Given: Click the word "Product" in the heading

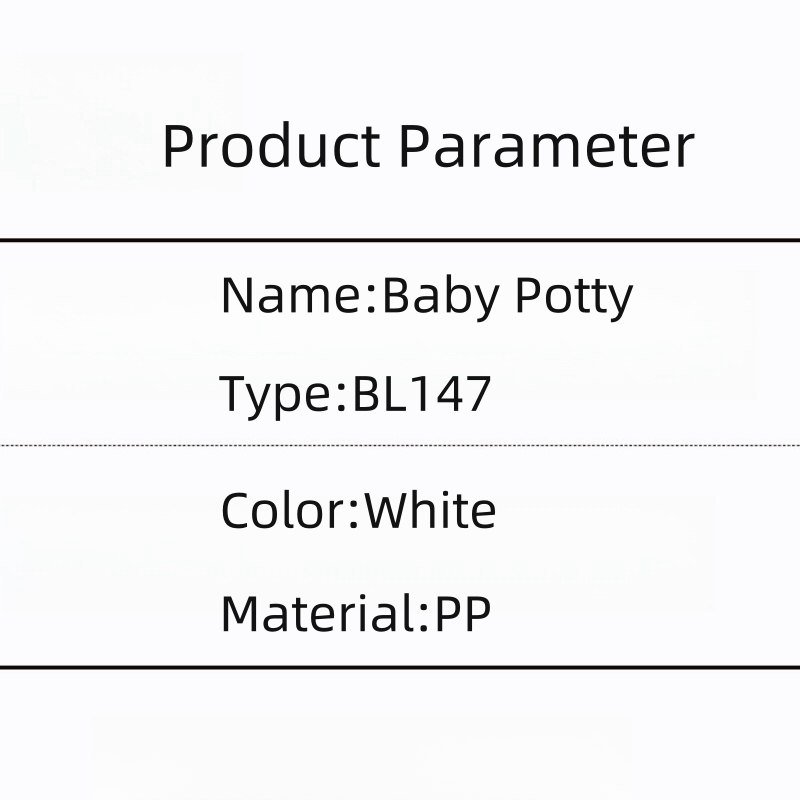Looking at the screenshot, I should pyautogui.click(x=270, y=147).
